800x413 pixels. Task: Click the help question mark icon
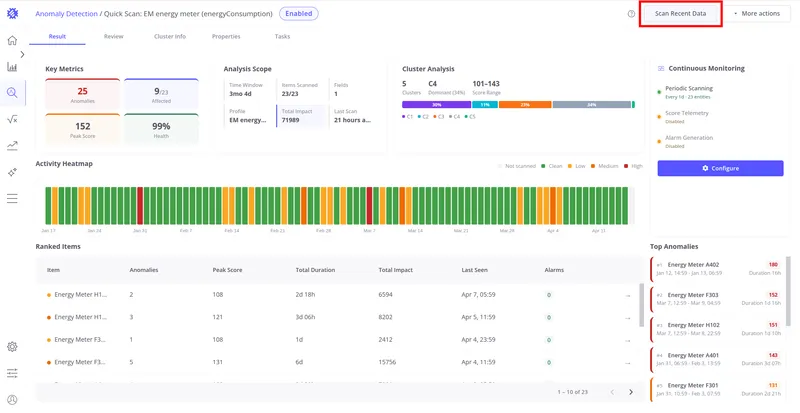631,14
